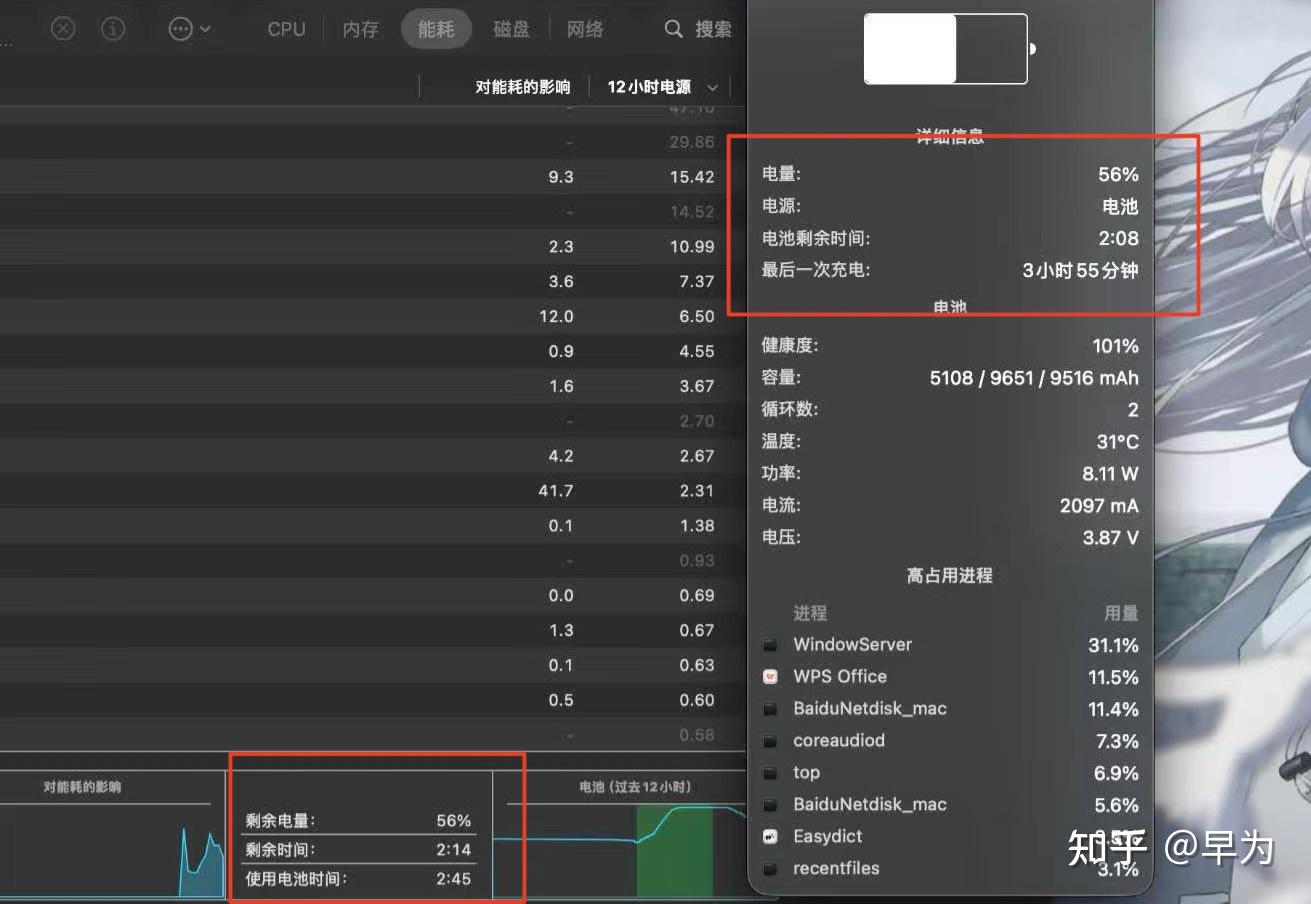The width and height of the screenshot is (1311, 904).
Task: Click the WPS Office app icon
Action: tap(770, 677)
